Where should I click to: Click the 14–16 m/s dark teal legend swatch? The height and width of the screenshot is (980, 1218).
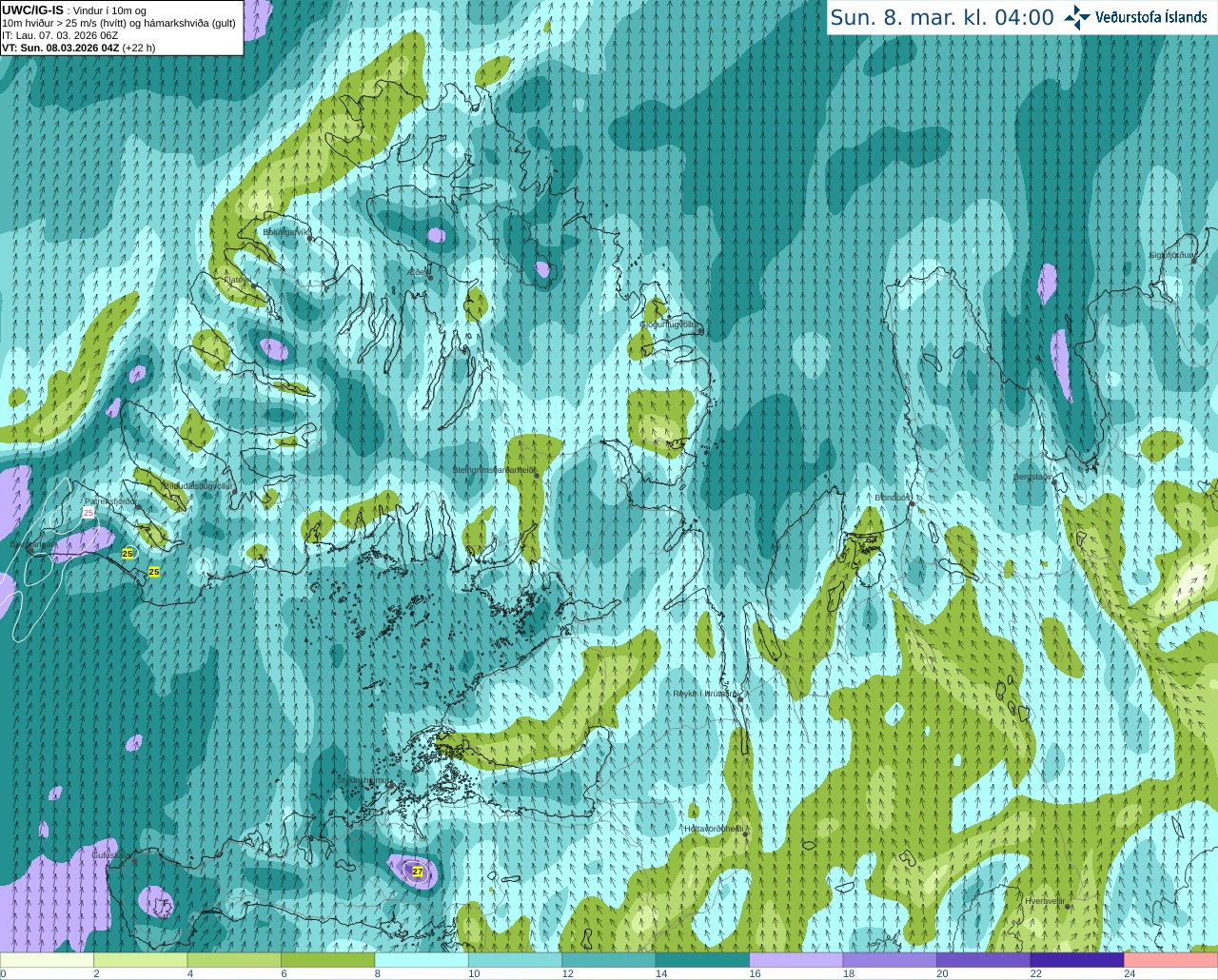point(703,960)
